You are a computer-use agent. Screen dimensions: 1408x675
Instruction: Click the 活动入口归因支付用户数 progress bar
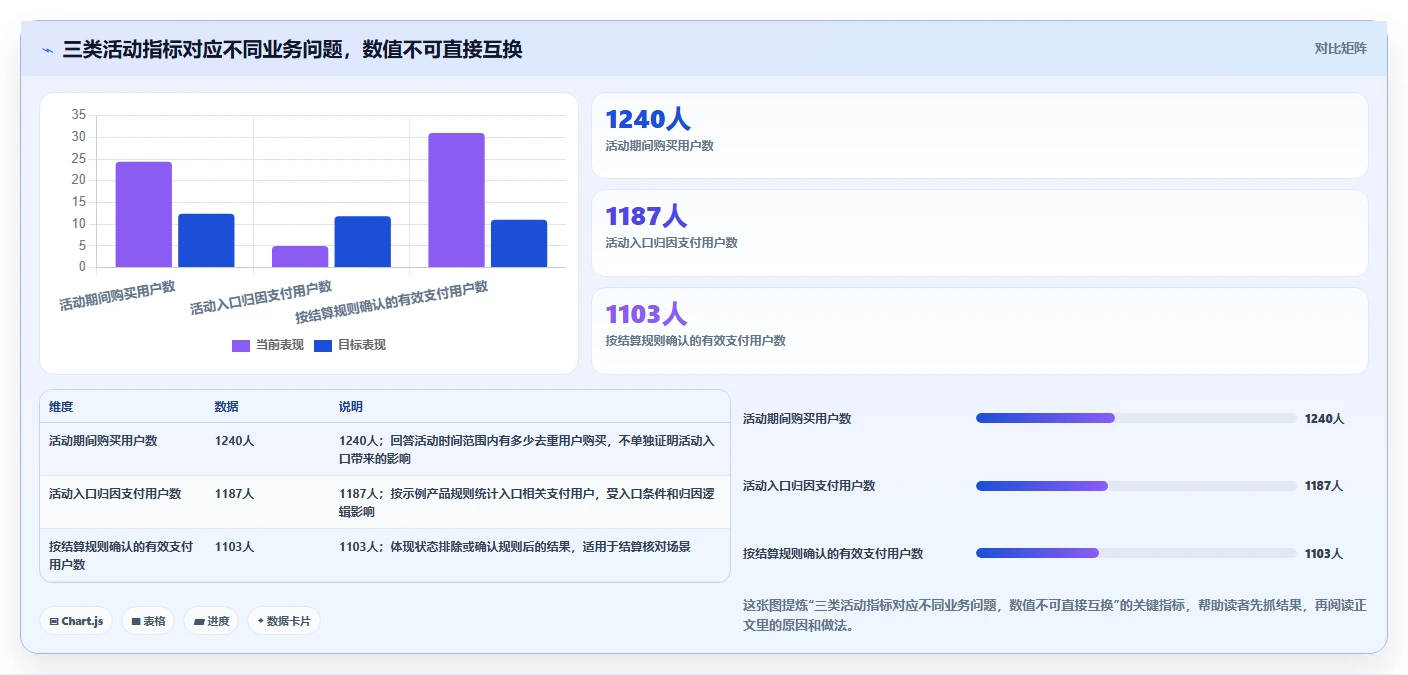point(1136,486)
